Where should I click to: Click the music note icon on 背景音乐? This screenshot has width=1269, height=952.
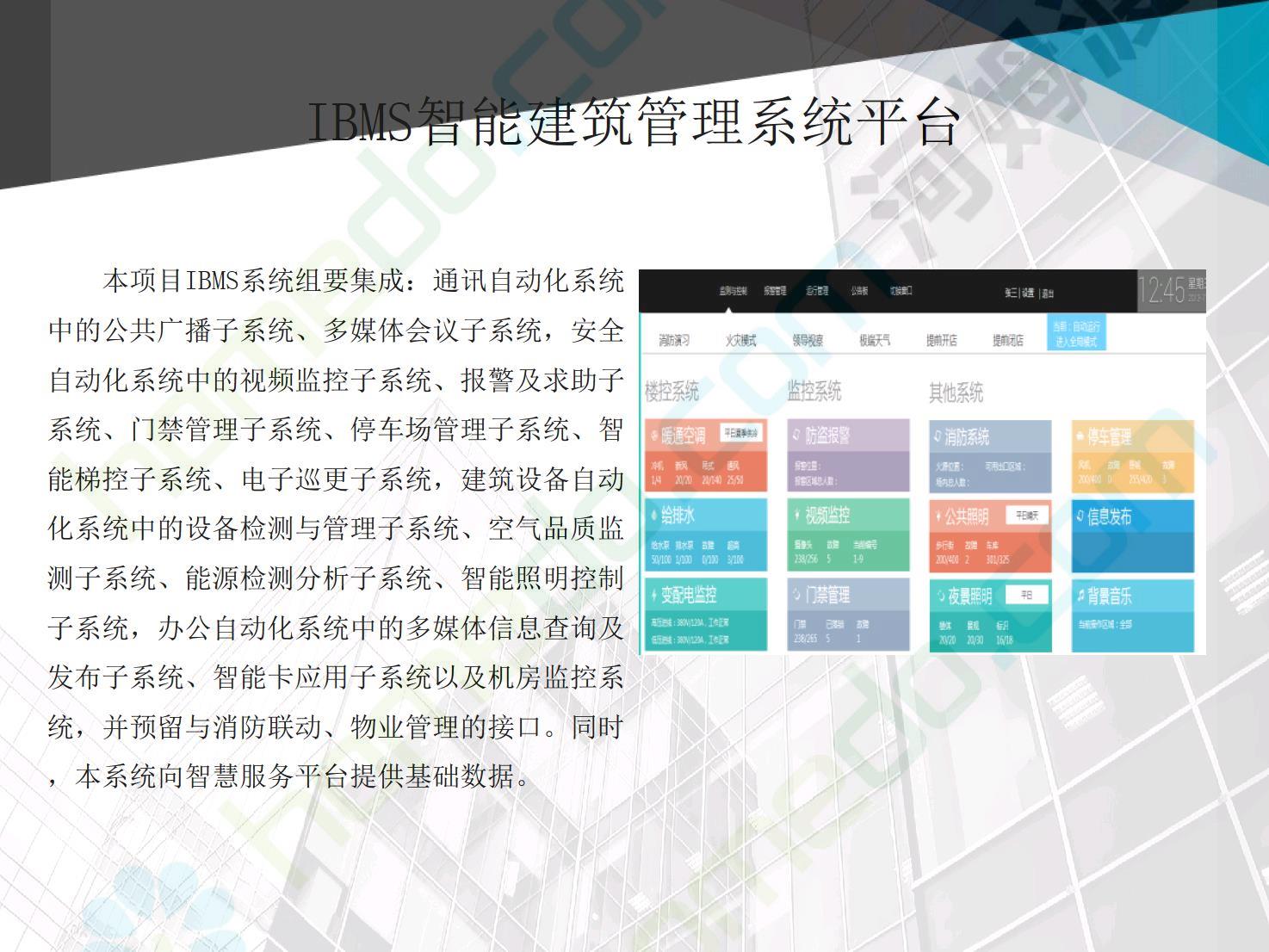coord(1080,596)
